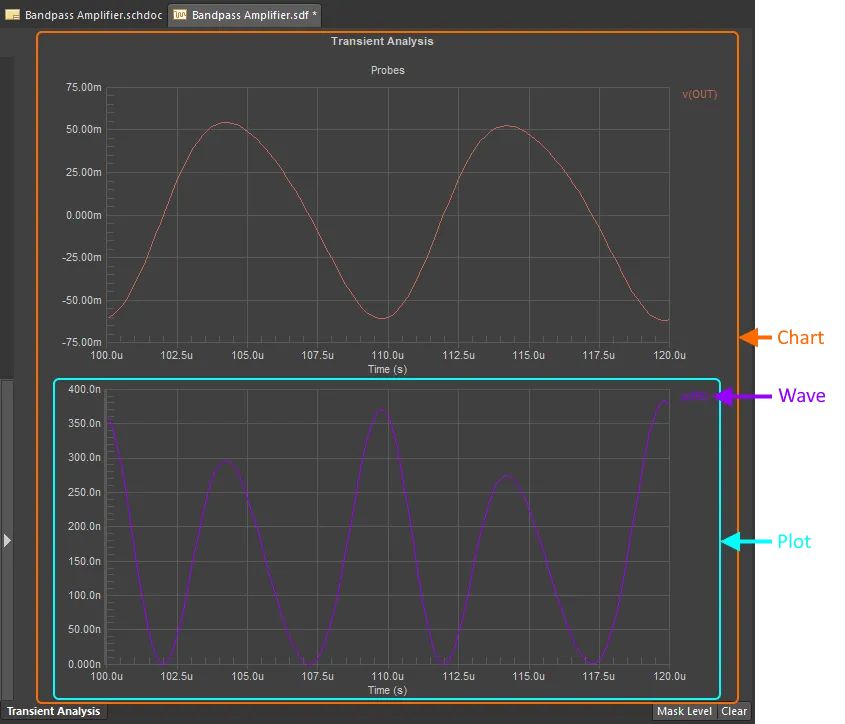Click the 50.00n Y-axis value
The width and height of the screenshot is (845, 724).
[x=84, y=629]
